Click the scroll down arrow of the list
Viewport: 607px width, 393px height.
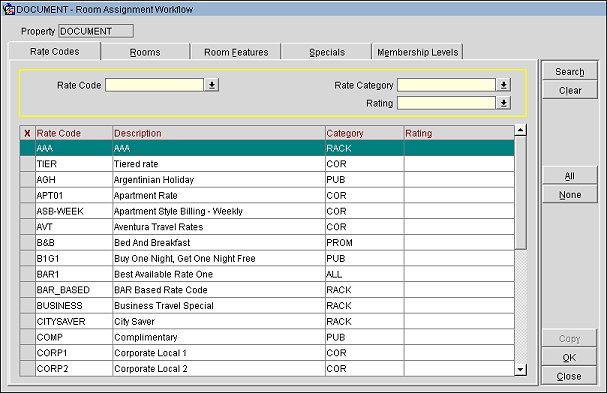tap(520, 370)
